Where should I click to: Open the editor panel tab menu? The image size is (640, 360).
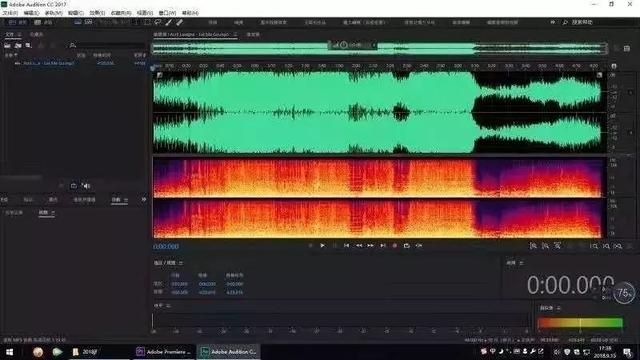236,35
